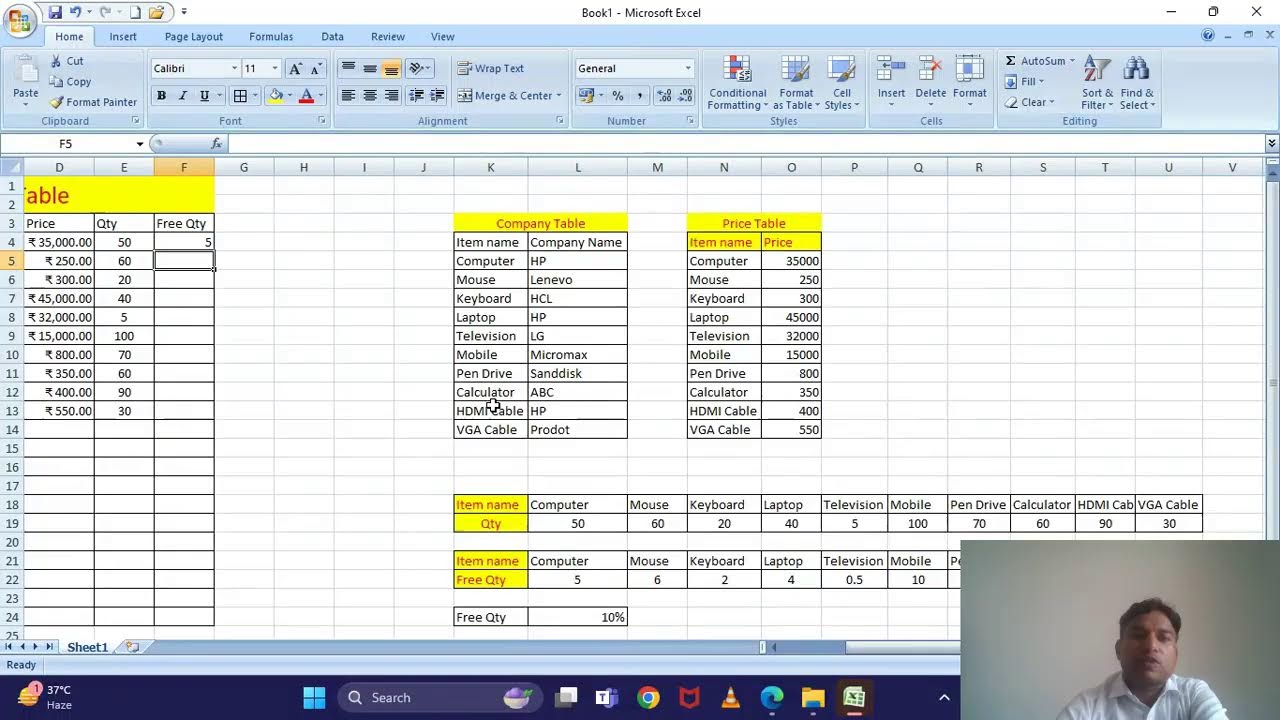Open the Review tab

[388, 36]
